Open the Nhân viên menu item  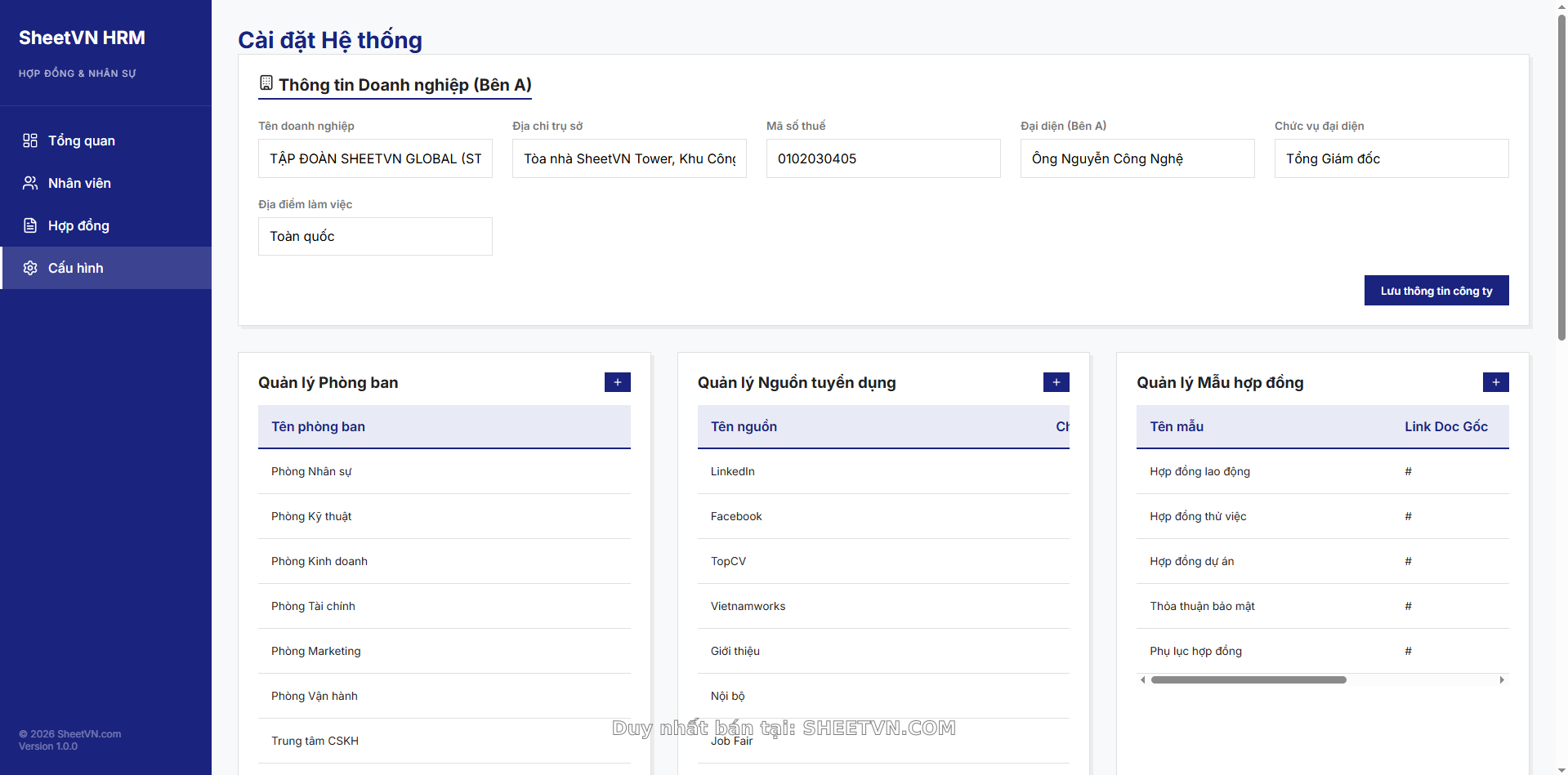[x=79, y=183]
